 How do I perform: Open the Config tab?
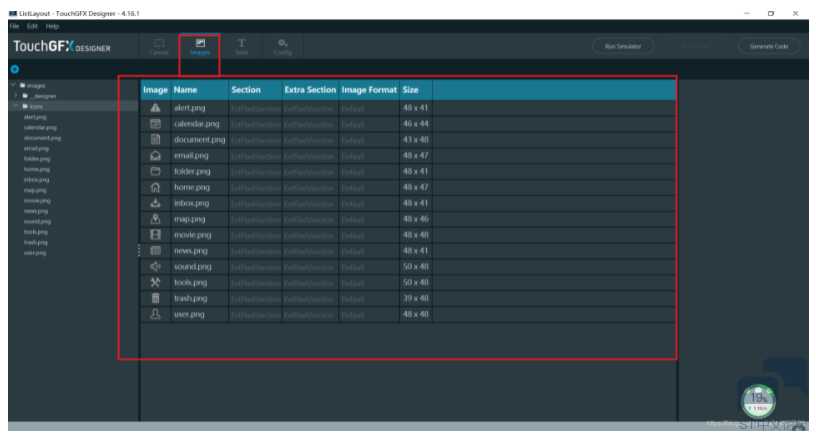(x=283, y=46)
